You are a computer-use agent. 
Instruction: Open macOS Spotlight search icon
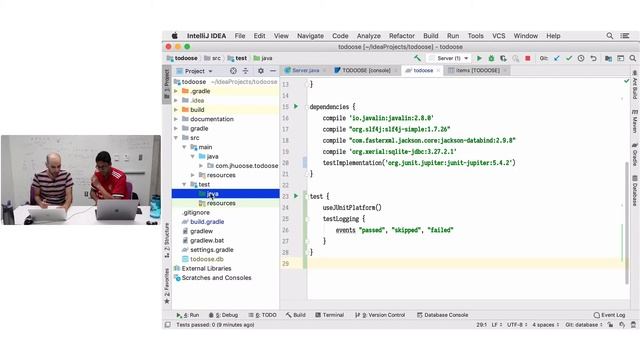(x=610, y=36)
